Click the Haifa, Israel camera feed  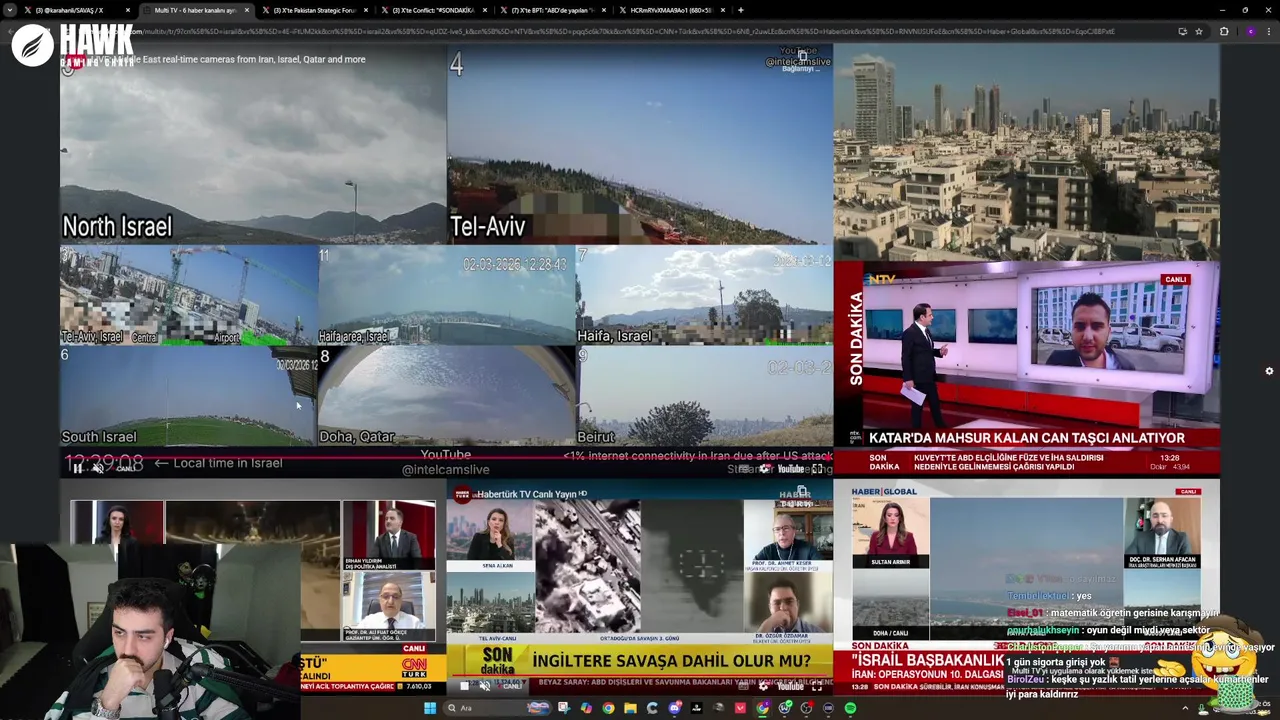click(x=704, y=296)
